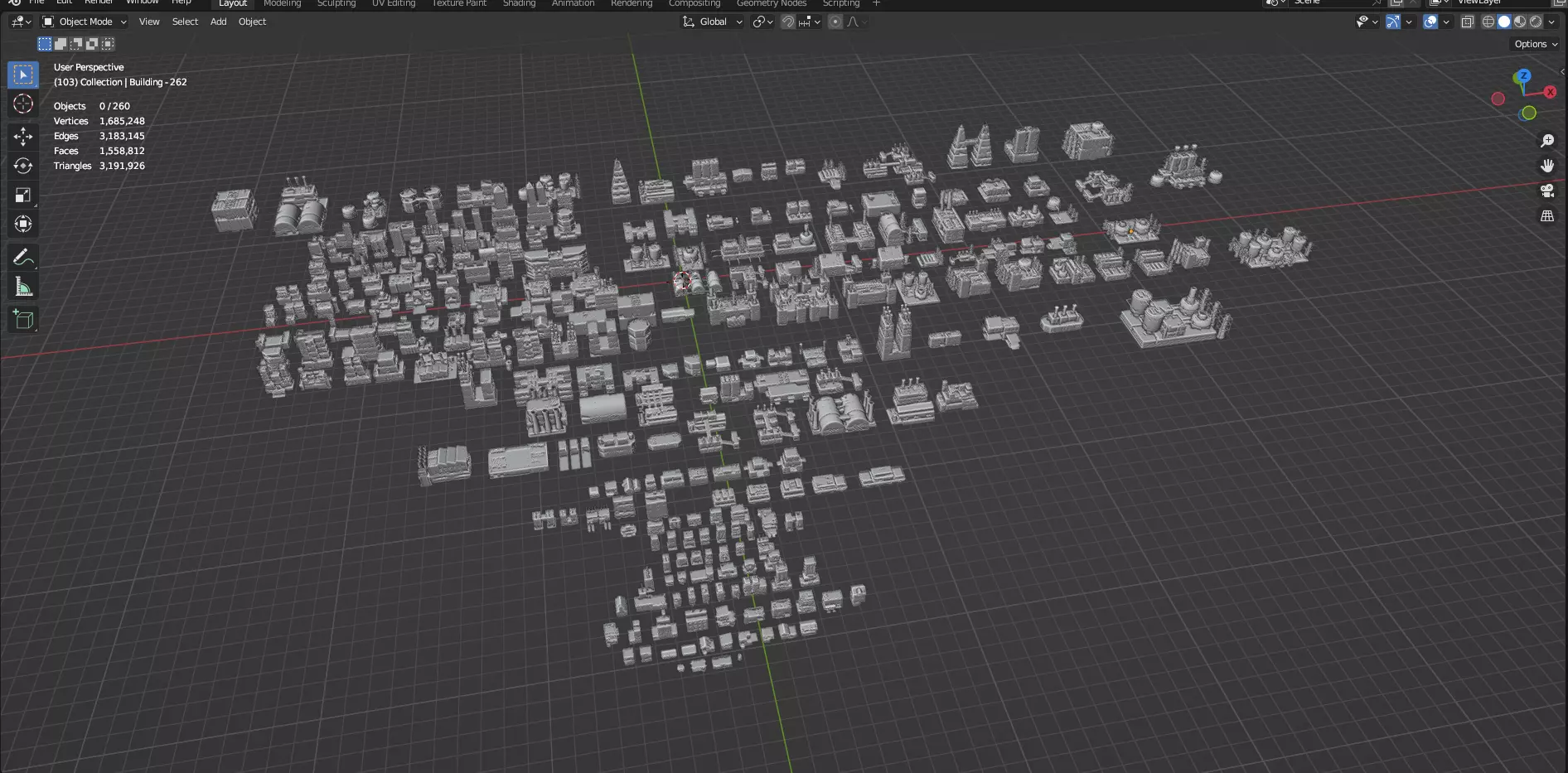The image size is (1568, 773).
Task: Set selection mode to subtract
Action: pos(76,44)
